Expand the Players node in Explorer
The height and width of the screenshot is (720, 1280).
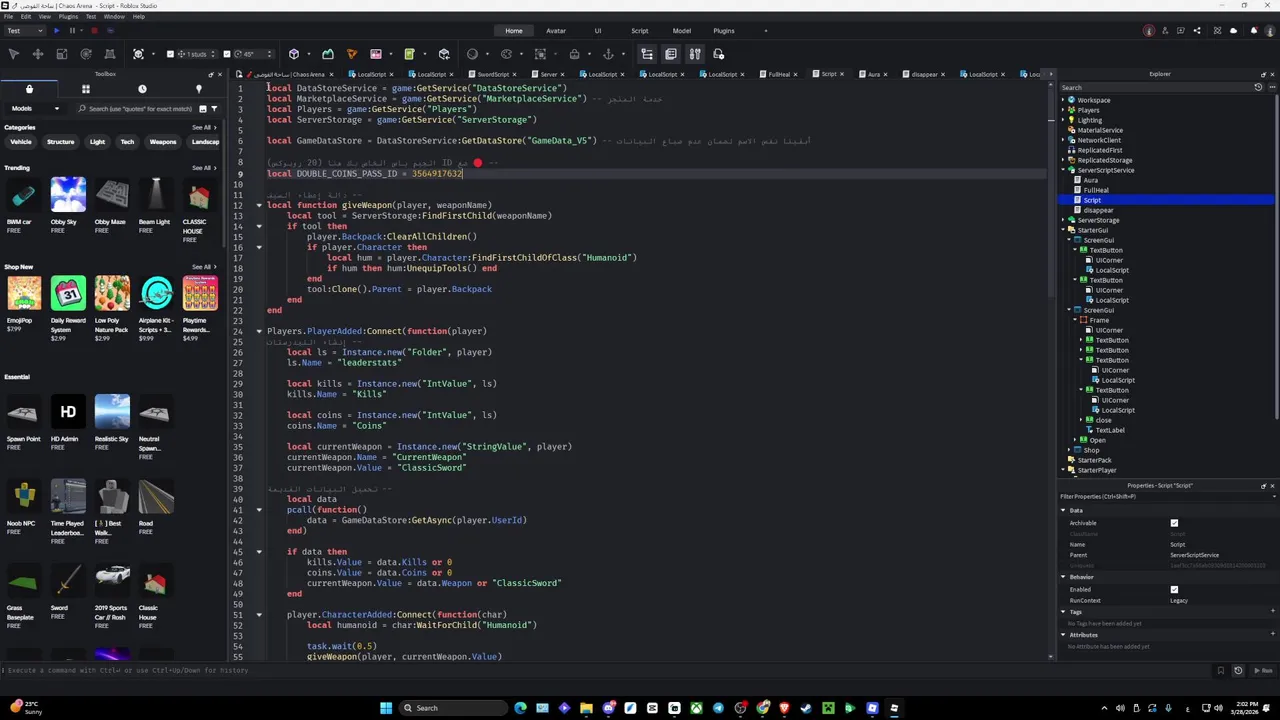click(1064, 110)
